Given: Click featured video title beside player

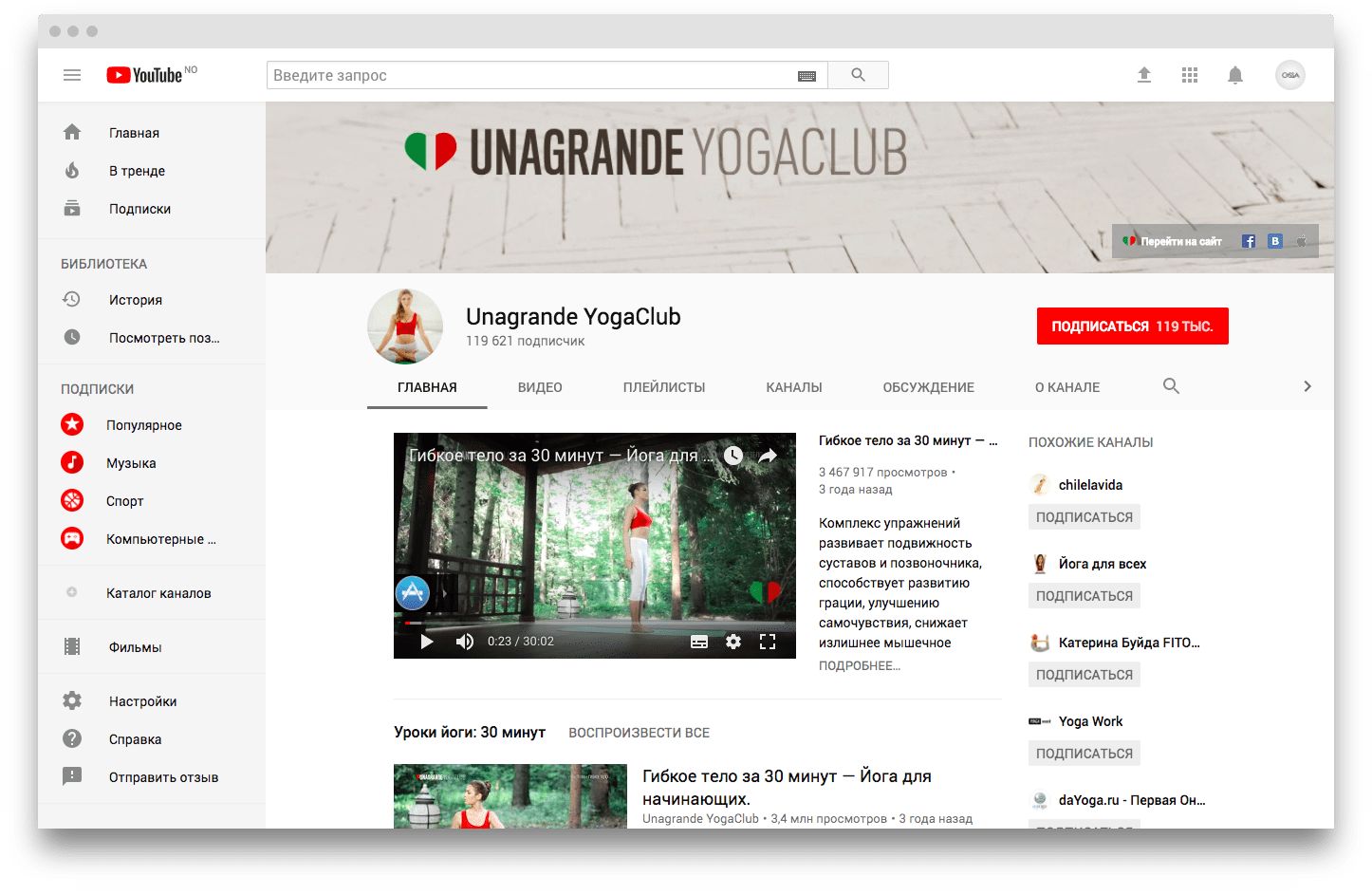Looking at the screenshot, I should pyautogui.click(x=908, y=440).
